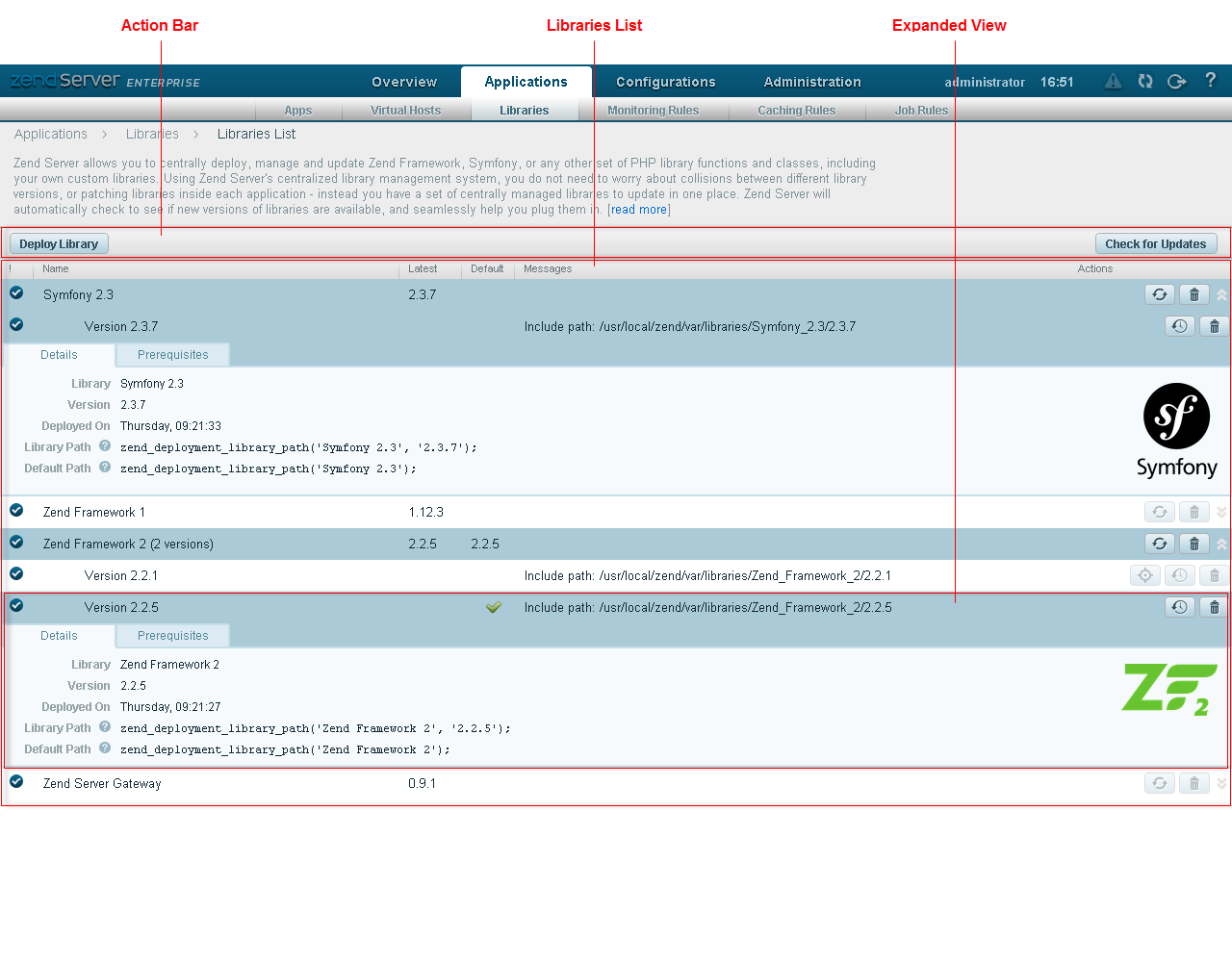Viewport: 1232px width, 963px height.
Task: Click status check icon for Zend Framework 1
Action: click(x=16, y=511)
